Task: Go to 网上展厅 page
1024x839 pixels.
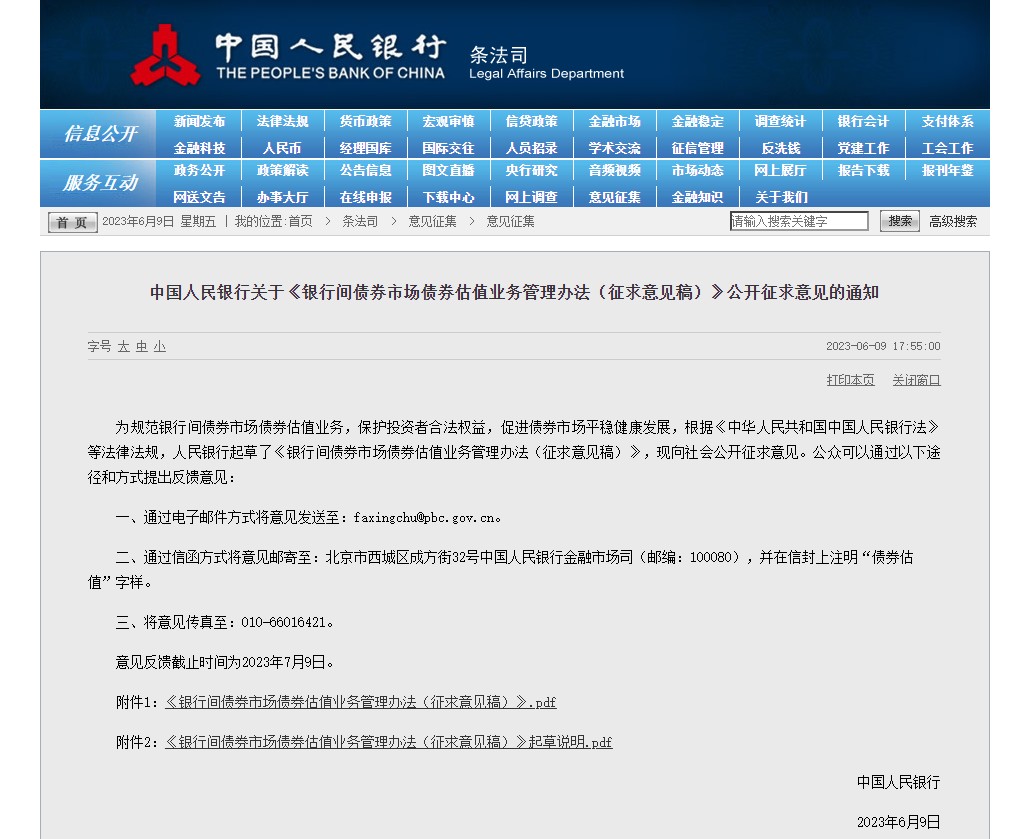Action: point(780,170)
